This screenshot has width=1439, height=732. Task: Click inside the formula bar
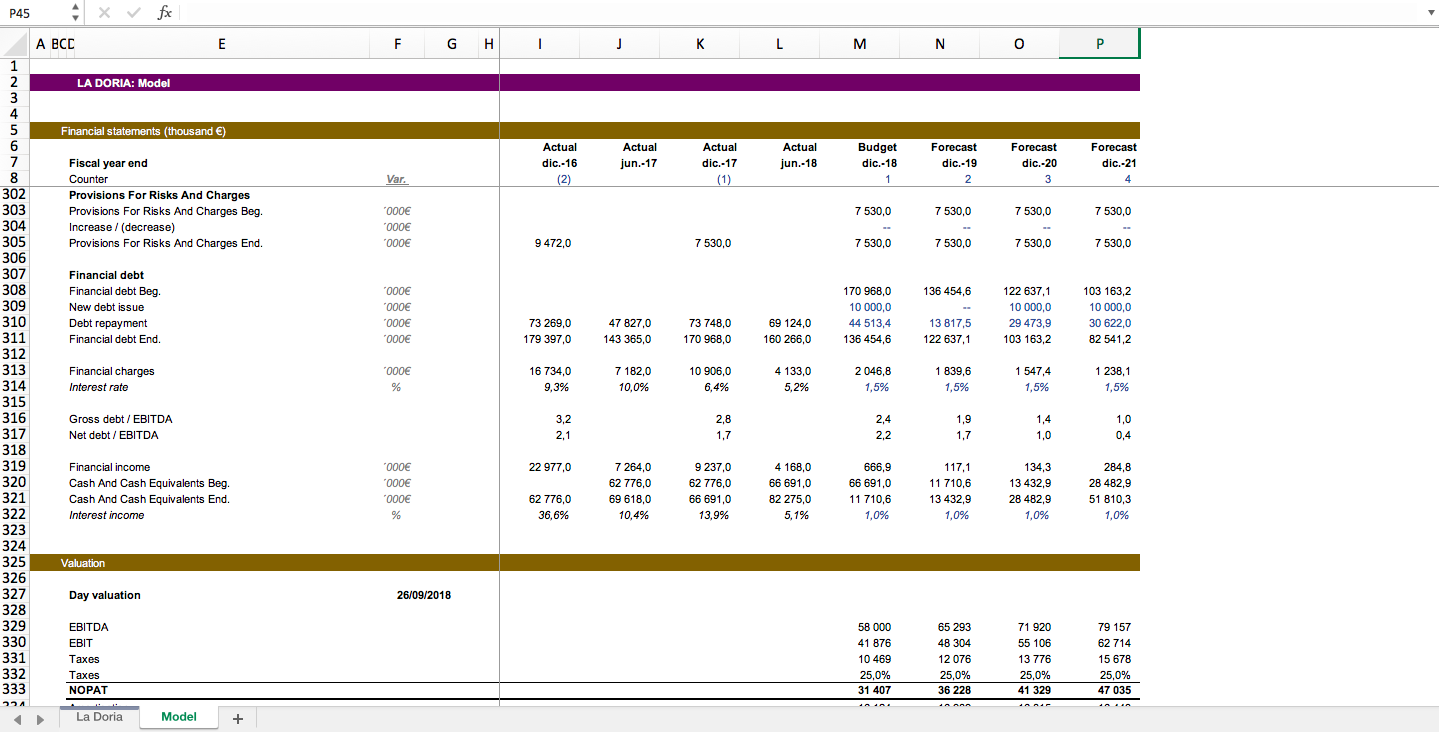point(800,12)
